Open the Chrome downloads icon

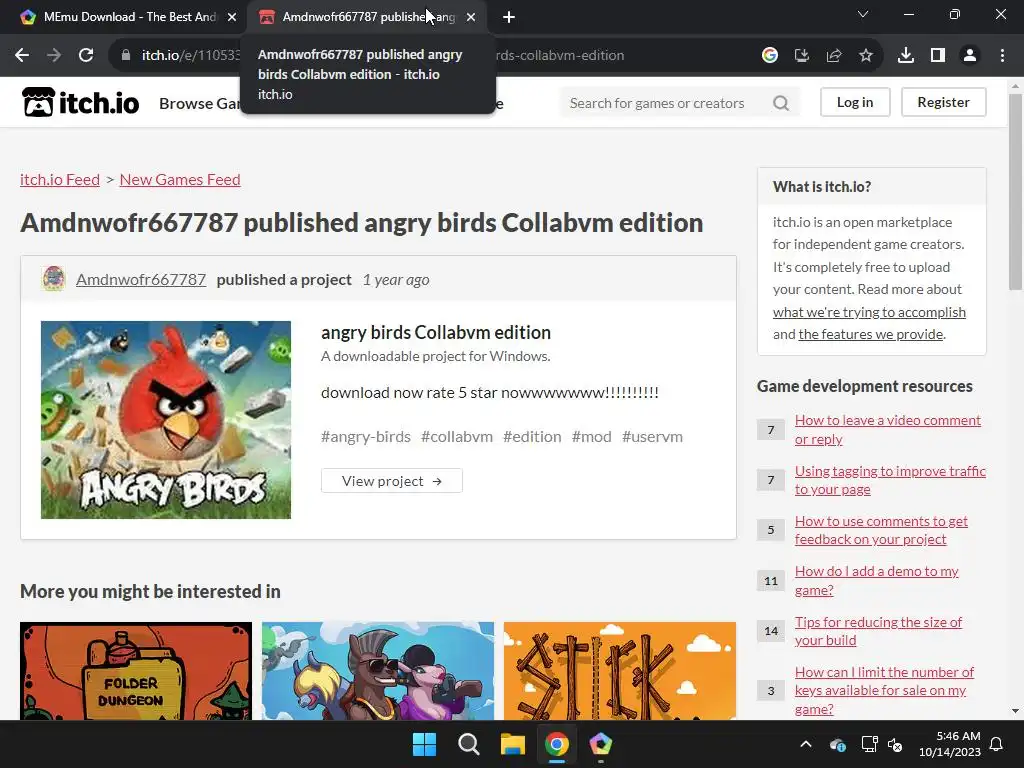[x=906, y=56]
